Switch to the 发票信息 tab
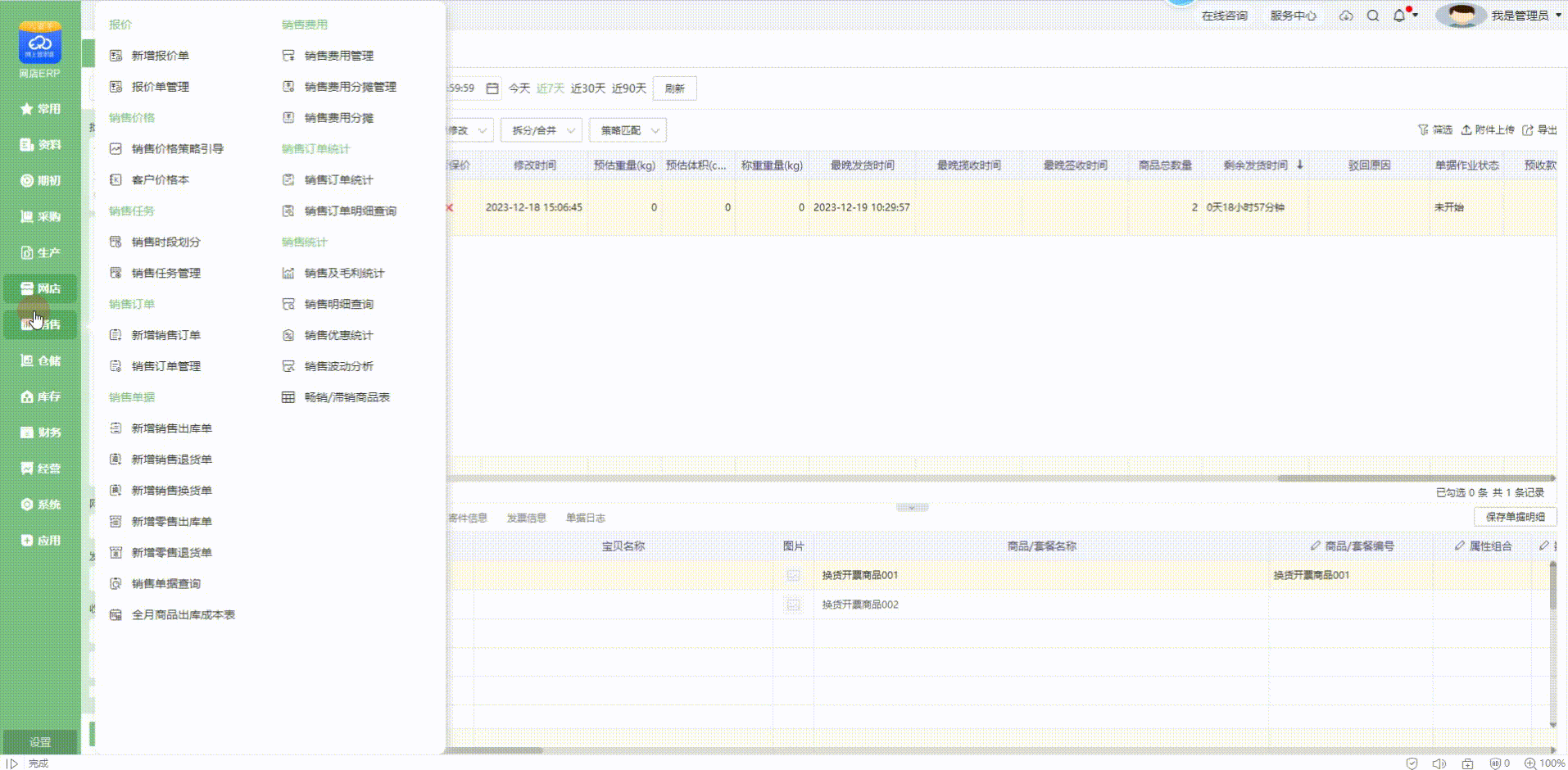1568x770 pixels. (x=526, y=518)
